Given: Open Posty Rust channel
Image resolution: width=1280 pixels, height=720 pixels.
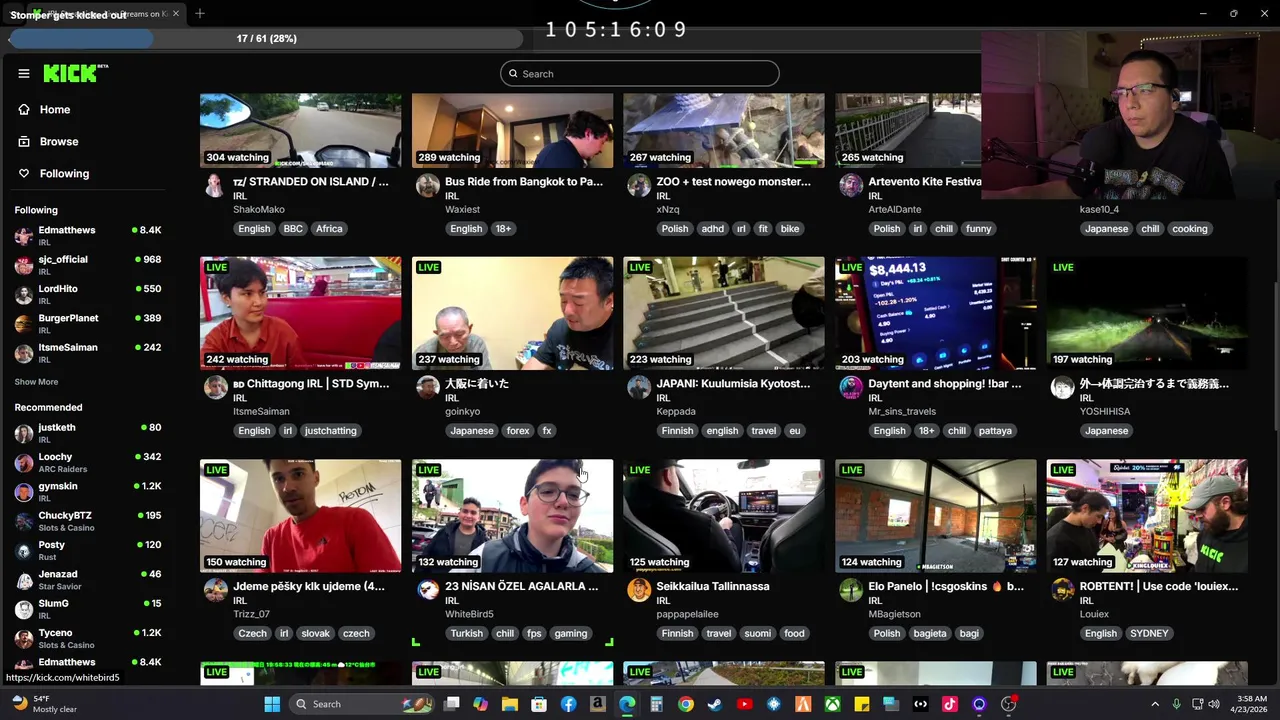Looking at the screenshot, I should (x=88, y=550).
